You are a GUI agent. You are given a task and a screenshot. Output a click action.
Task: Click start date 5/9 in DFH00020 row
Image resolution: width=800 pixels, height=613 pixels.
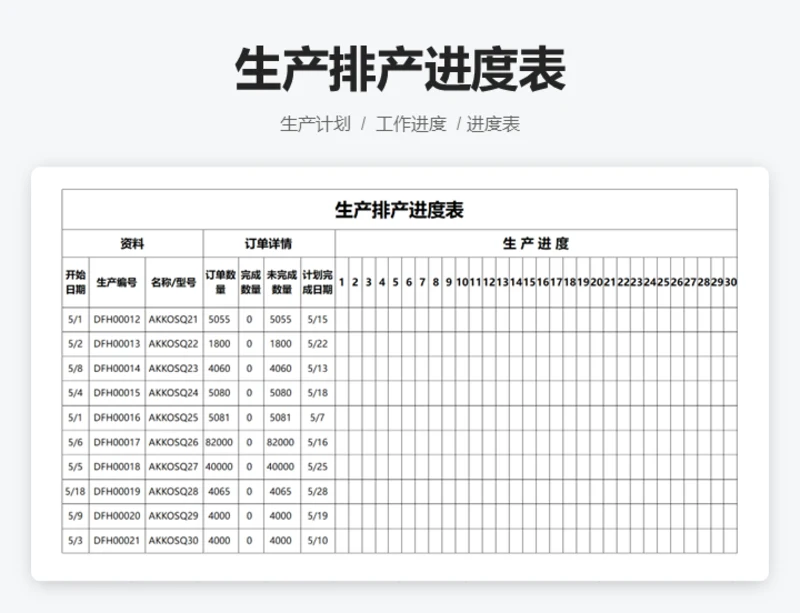point(75,516)
